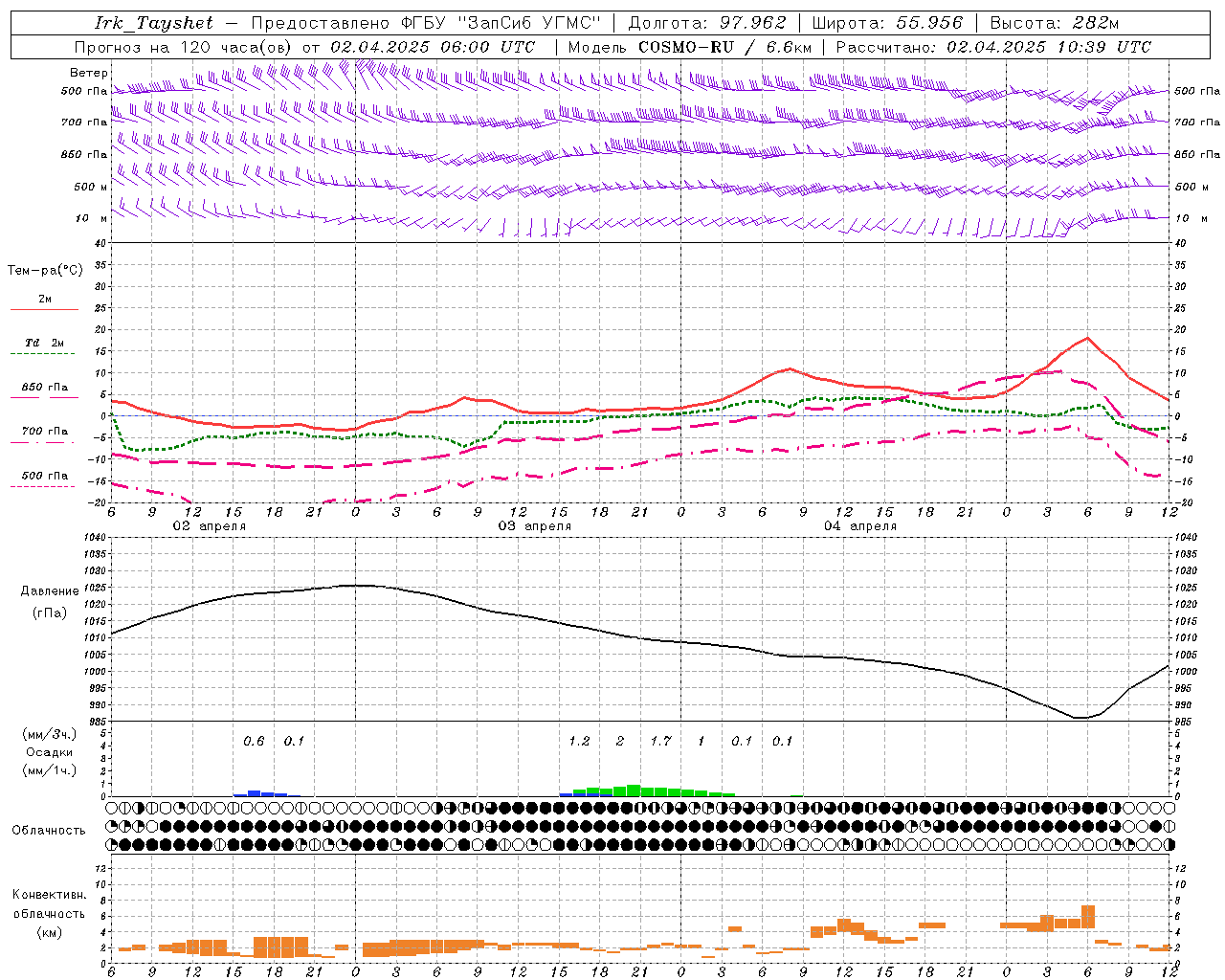Click the Конвективн. облачность (км) label
This screenshot has width=1225, height=980.
[49, 913]
